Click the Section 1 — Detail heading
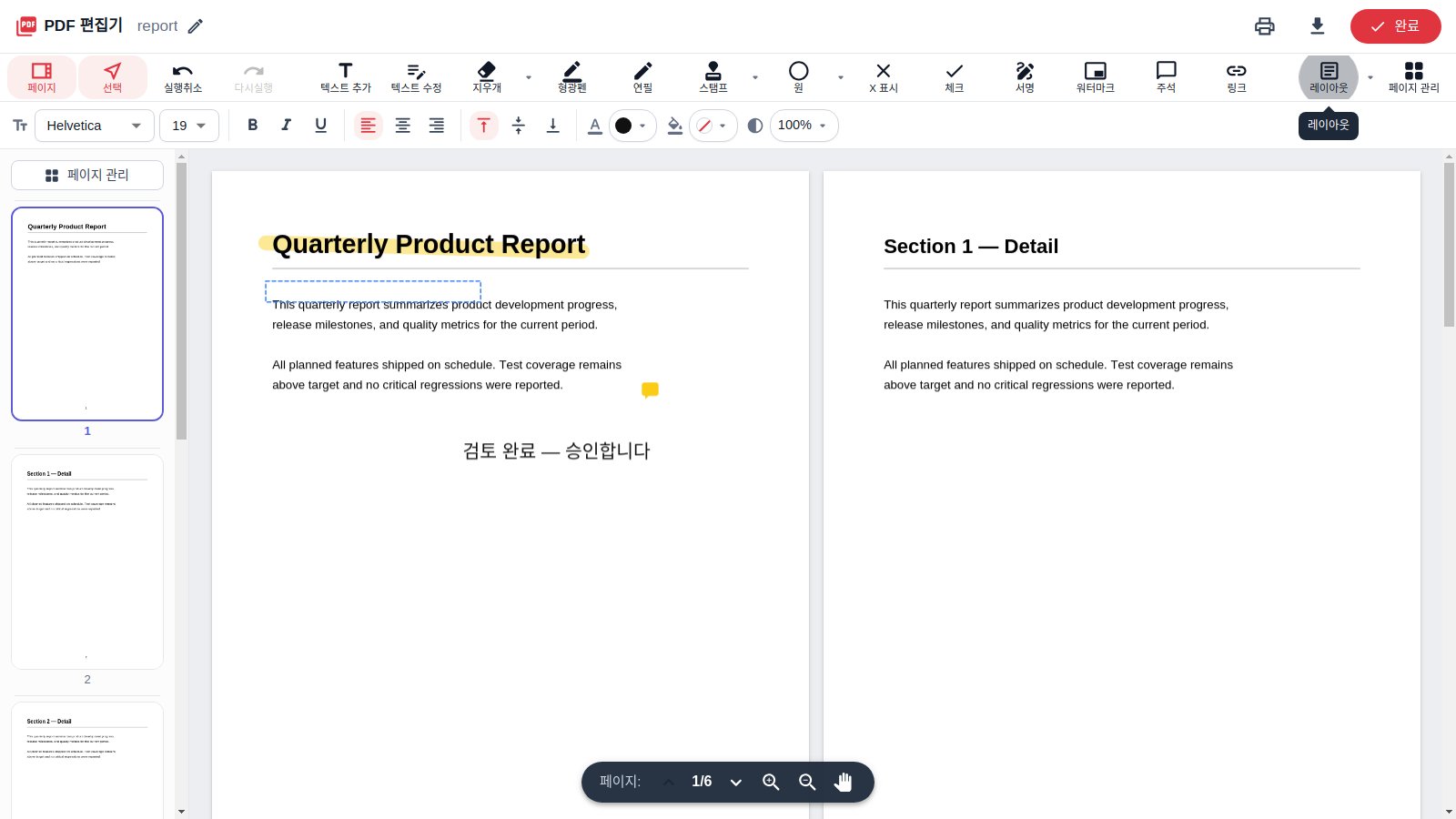The height and width of the screenshot is (819, 1456). [x=971, y=247]
